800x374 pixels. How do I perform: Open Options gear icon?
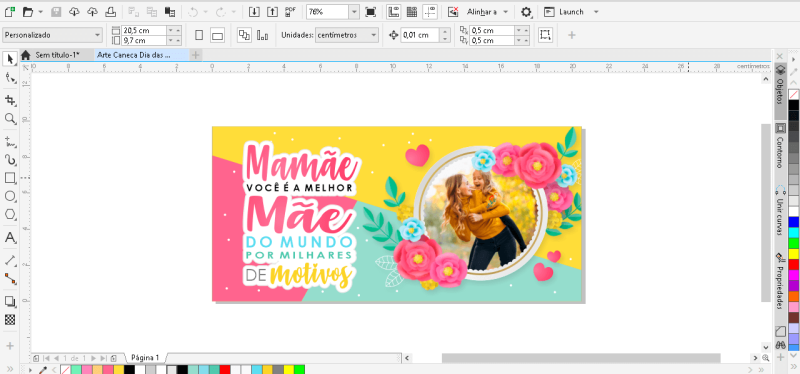tap(526, 11)
